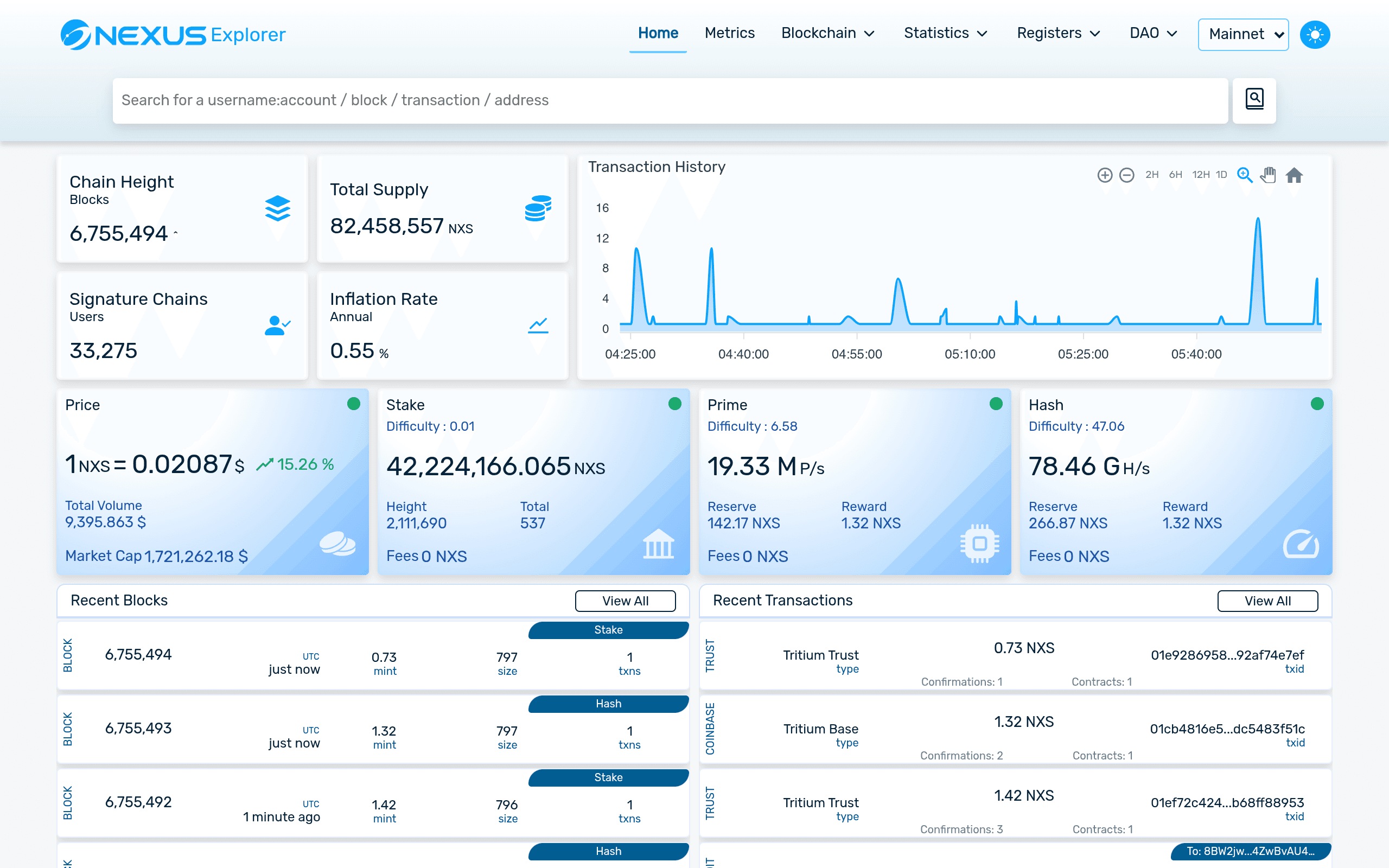Screen dimensions: 1389x868
Task: Click the Price card coins icon
Action: click(337, 544)
